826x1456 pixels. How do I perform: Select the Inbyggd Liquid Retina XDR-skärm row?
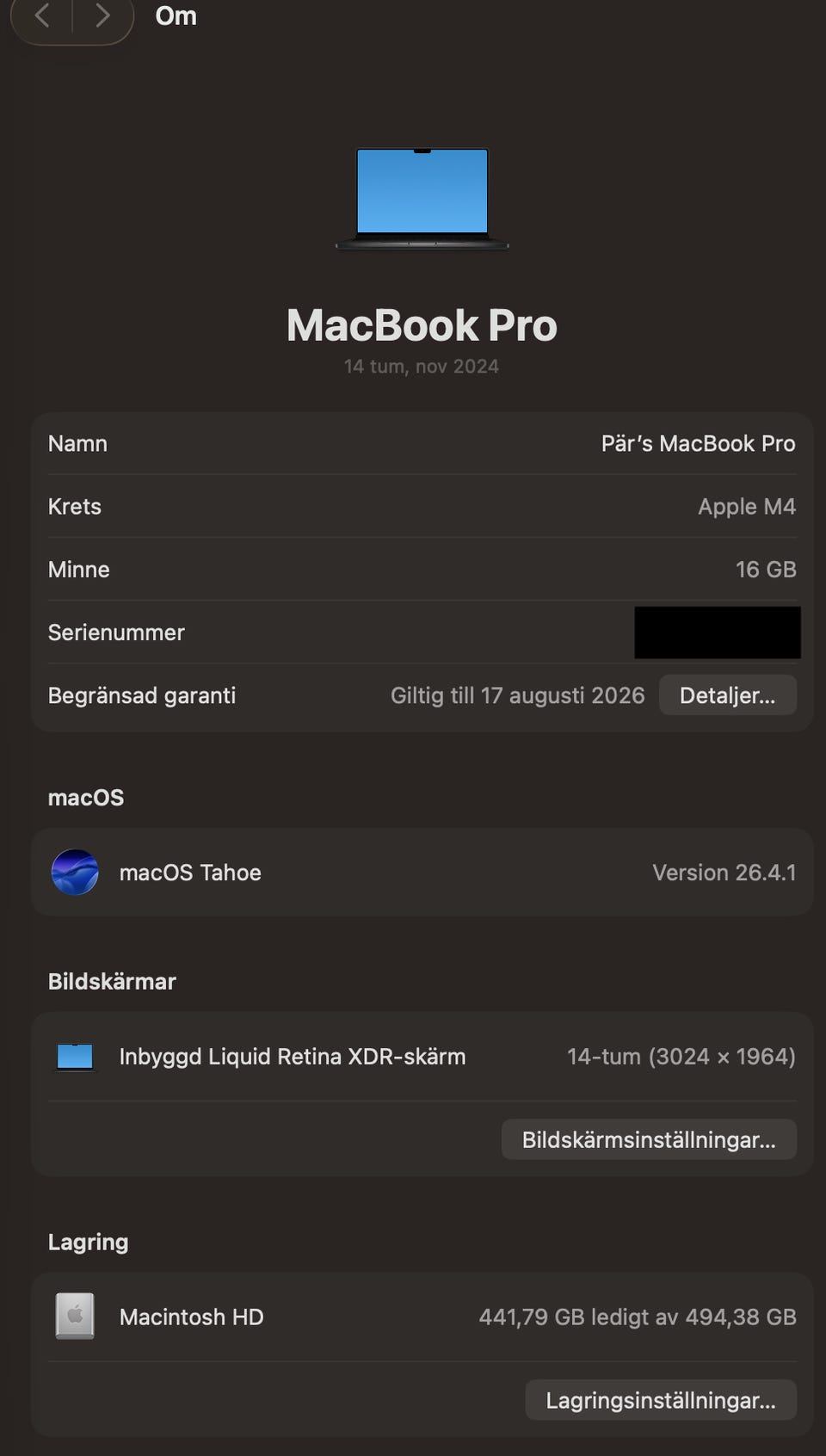[x=422, y=1057]
